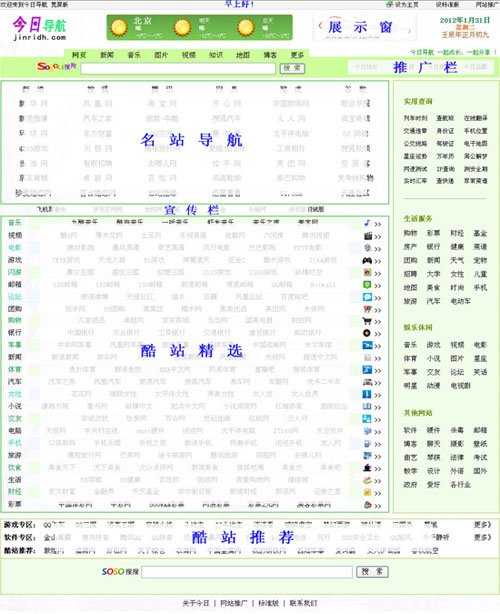This screenshot has width=500, height=614.
Task: Expand the 电影 row with its >> arrow
Action: coord(377,249)
